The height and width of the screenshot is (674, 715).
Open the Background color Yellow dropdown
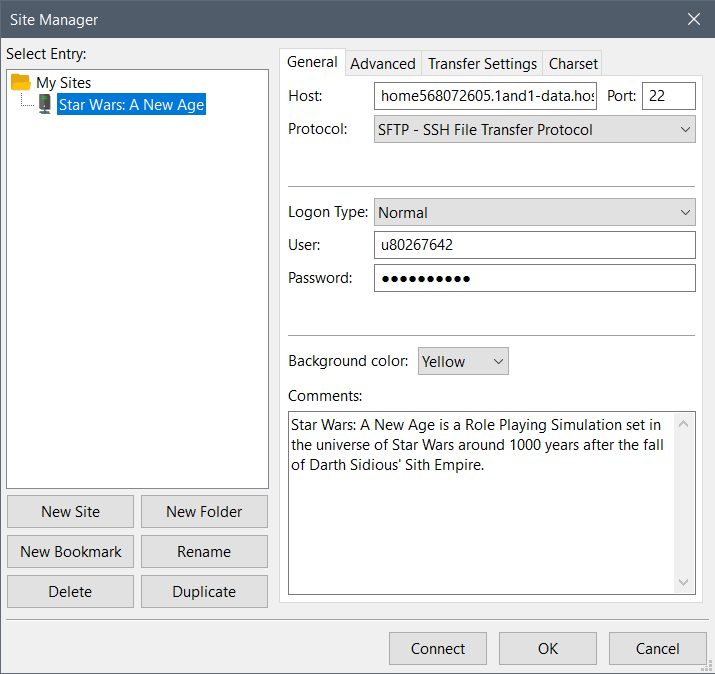(464, 361)
